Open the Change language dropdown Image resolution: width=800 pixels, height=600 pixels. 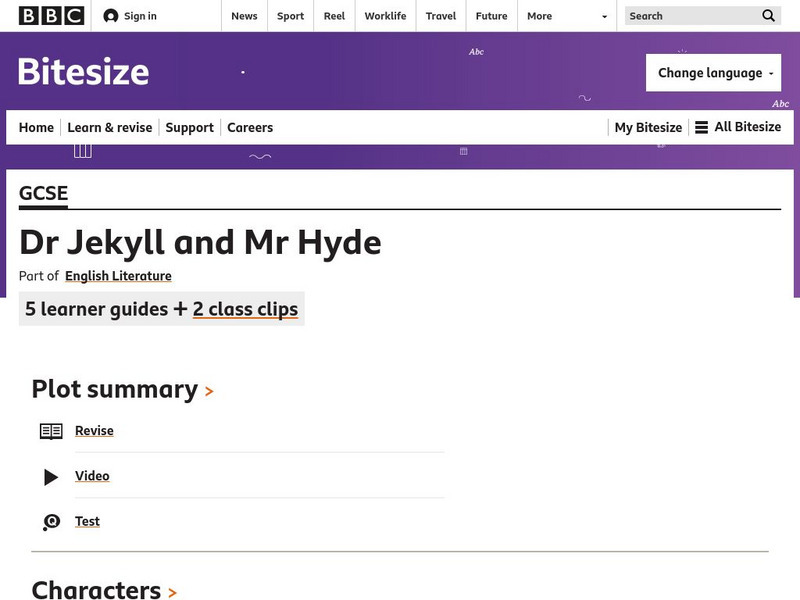click(x=713, y=73)
